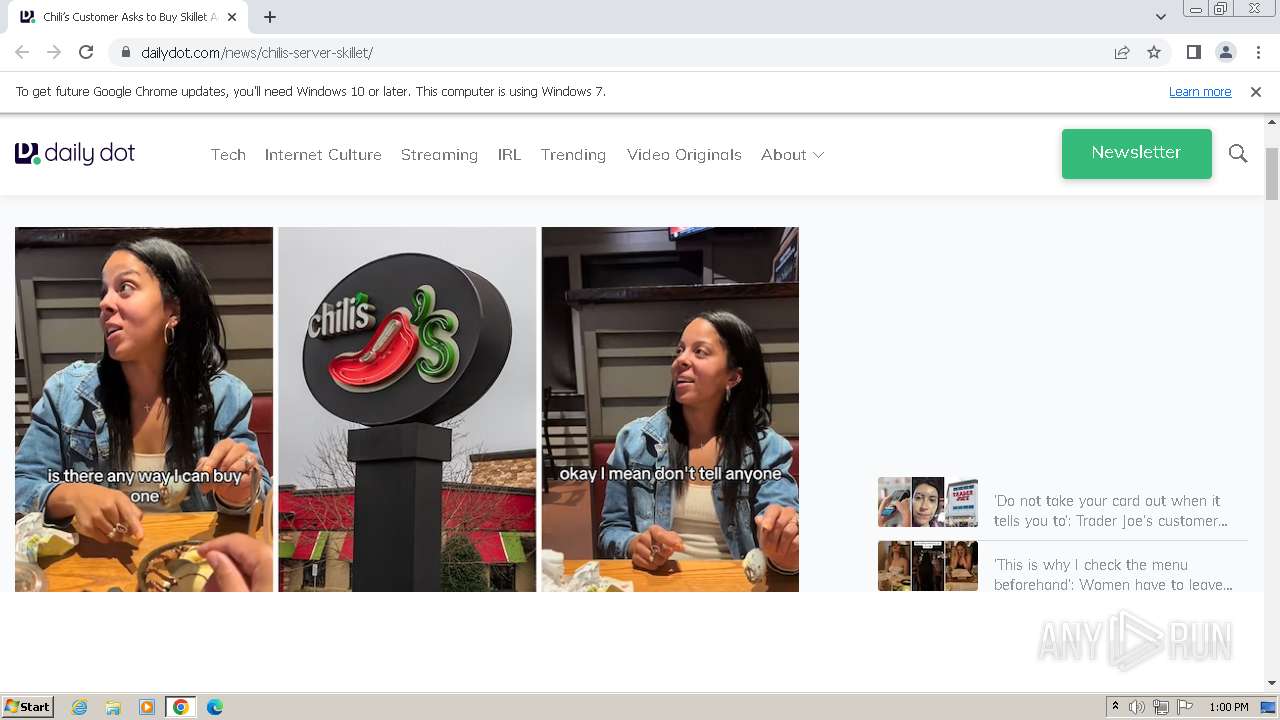This screenshot has height=720, width=1280.
Task: Reload the Daily Dot page
Action: coord(86,53)
